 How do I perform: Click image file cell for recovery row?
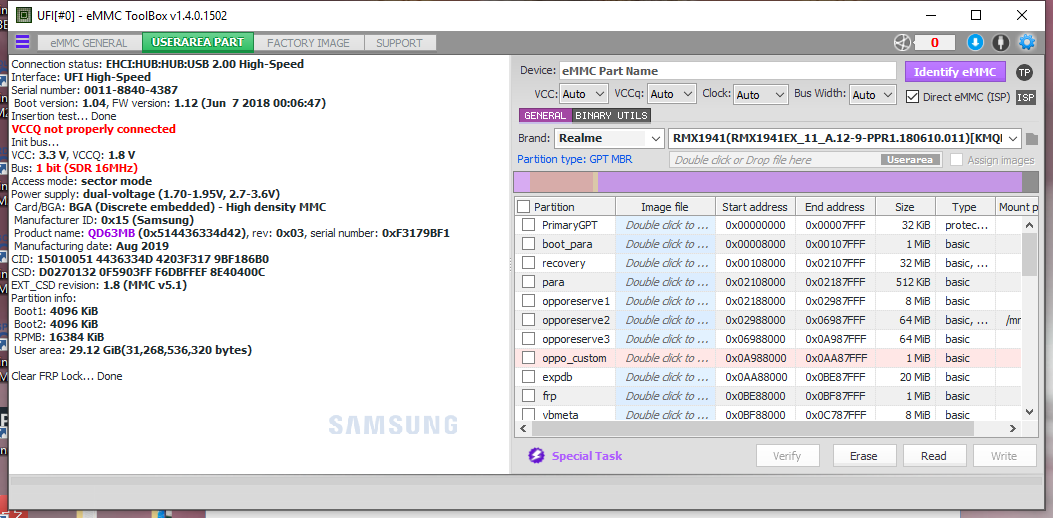pyautogui.click(x=665, y=263)
